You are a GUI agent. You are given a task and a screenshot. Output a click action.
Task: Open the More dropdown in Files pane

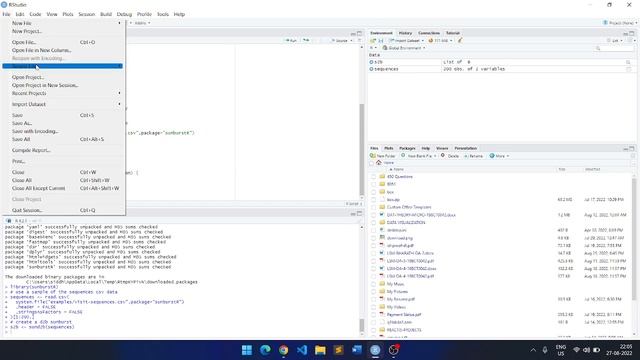click(499, 156)
